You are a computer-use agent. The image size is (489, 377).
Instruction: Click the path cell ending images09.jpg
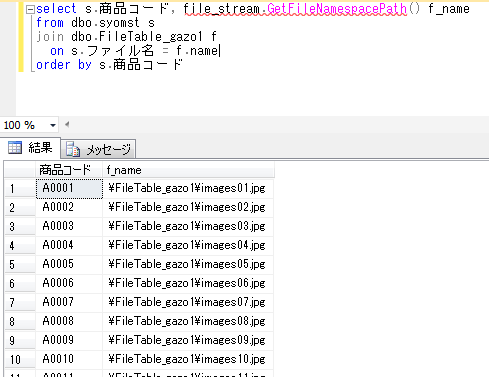pyautogui.click(x=188, y=341)
